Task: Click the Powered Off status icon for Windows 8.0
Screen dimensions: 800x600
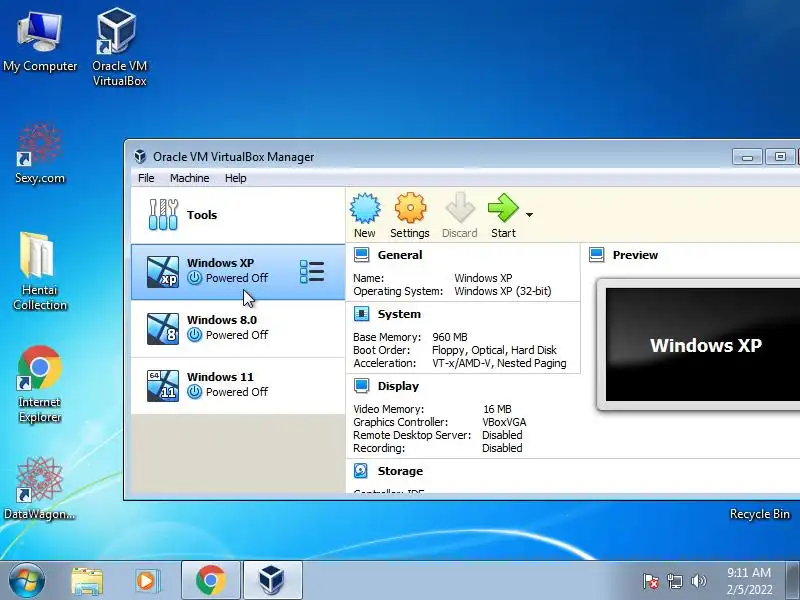Action: (194, 335)
